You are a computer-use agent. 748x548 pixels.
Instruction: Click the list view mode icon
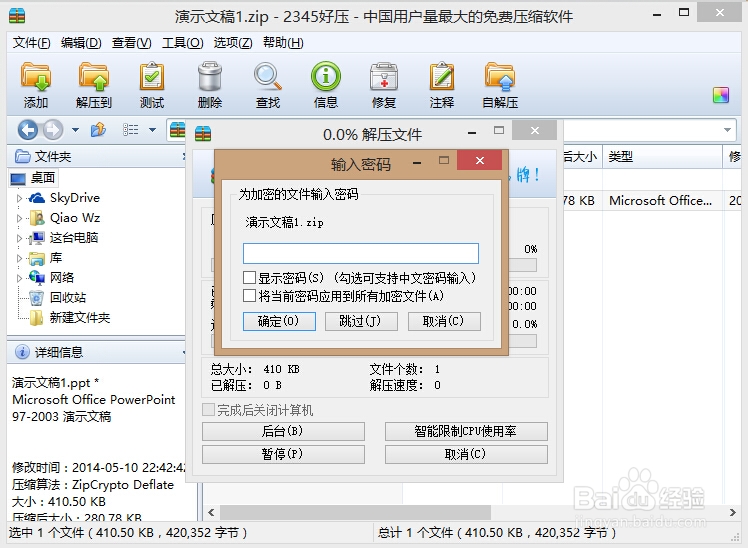point(130,130)
